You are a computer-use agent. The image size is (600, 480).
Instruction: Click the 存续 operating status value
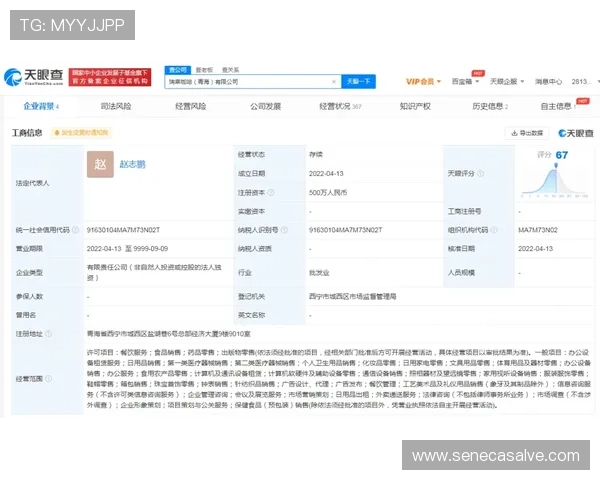click(316, 155)
